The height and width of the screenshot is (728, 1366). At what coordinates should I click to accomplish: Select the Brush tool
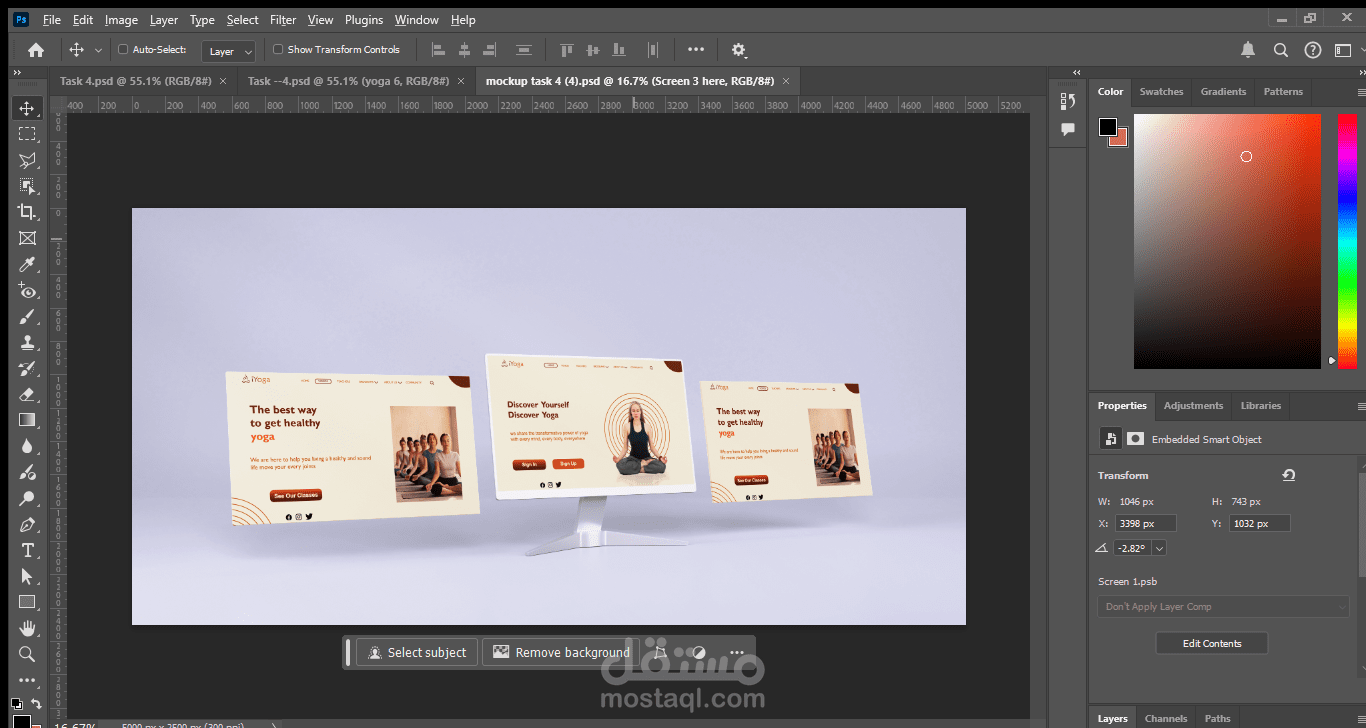tap(27, 316)
